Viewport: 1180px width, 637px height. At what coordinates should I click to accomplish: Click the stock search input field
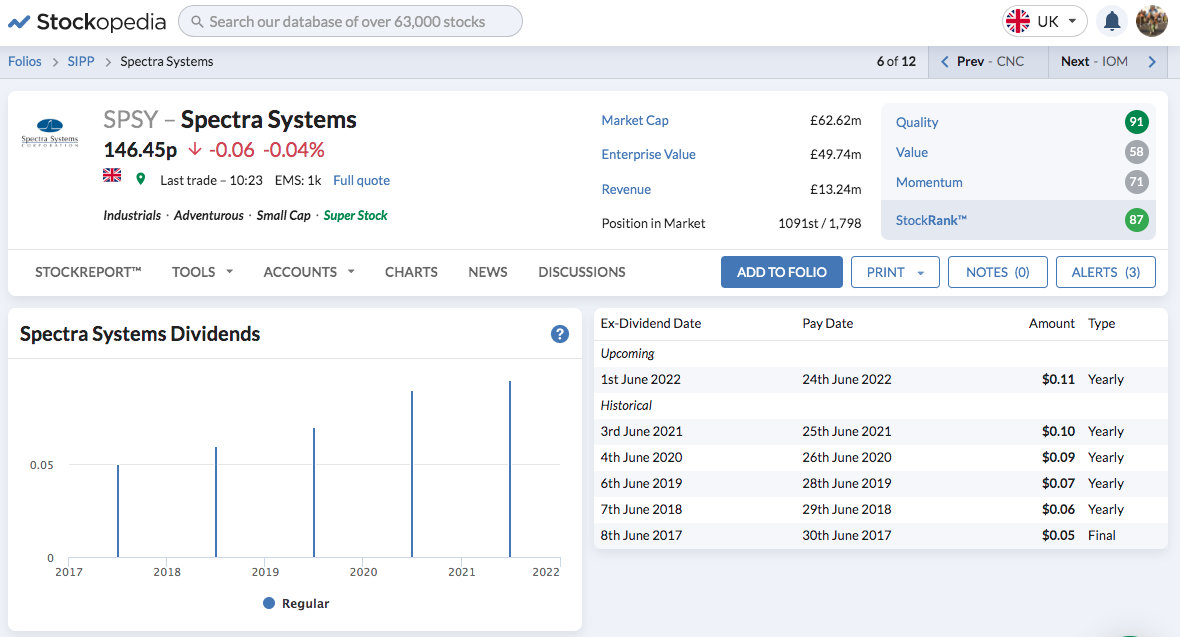click(x=350, y=21)
